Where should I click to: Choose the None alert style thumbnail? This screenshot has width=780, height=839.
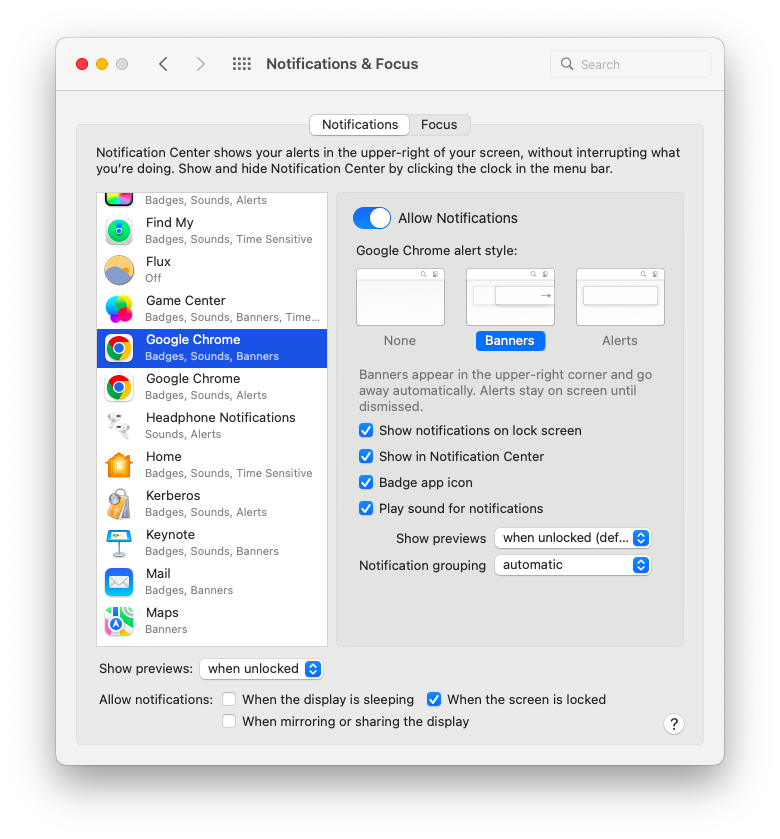tap(400, 297)
